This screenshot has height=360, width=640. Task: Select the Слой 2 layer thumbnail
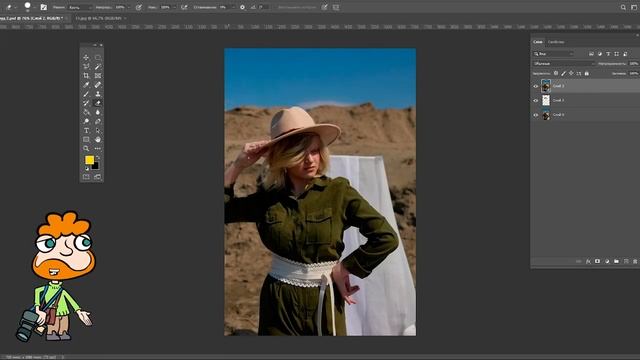(x=546, y=86)
